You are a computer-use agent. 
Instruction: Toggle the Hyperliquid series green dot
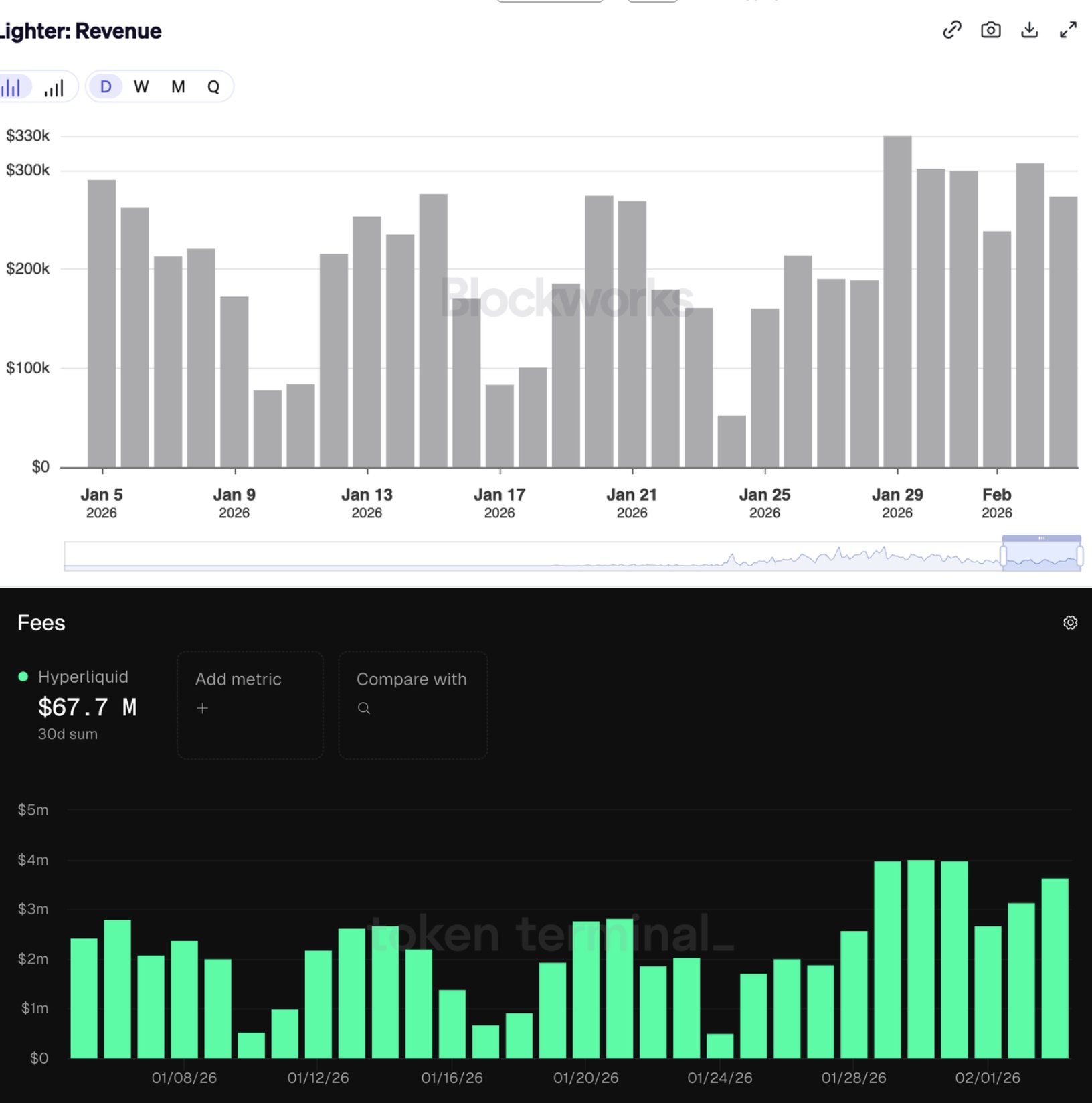(x=23, y=677)
